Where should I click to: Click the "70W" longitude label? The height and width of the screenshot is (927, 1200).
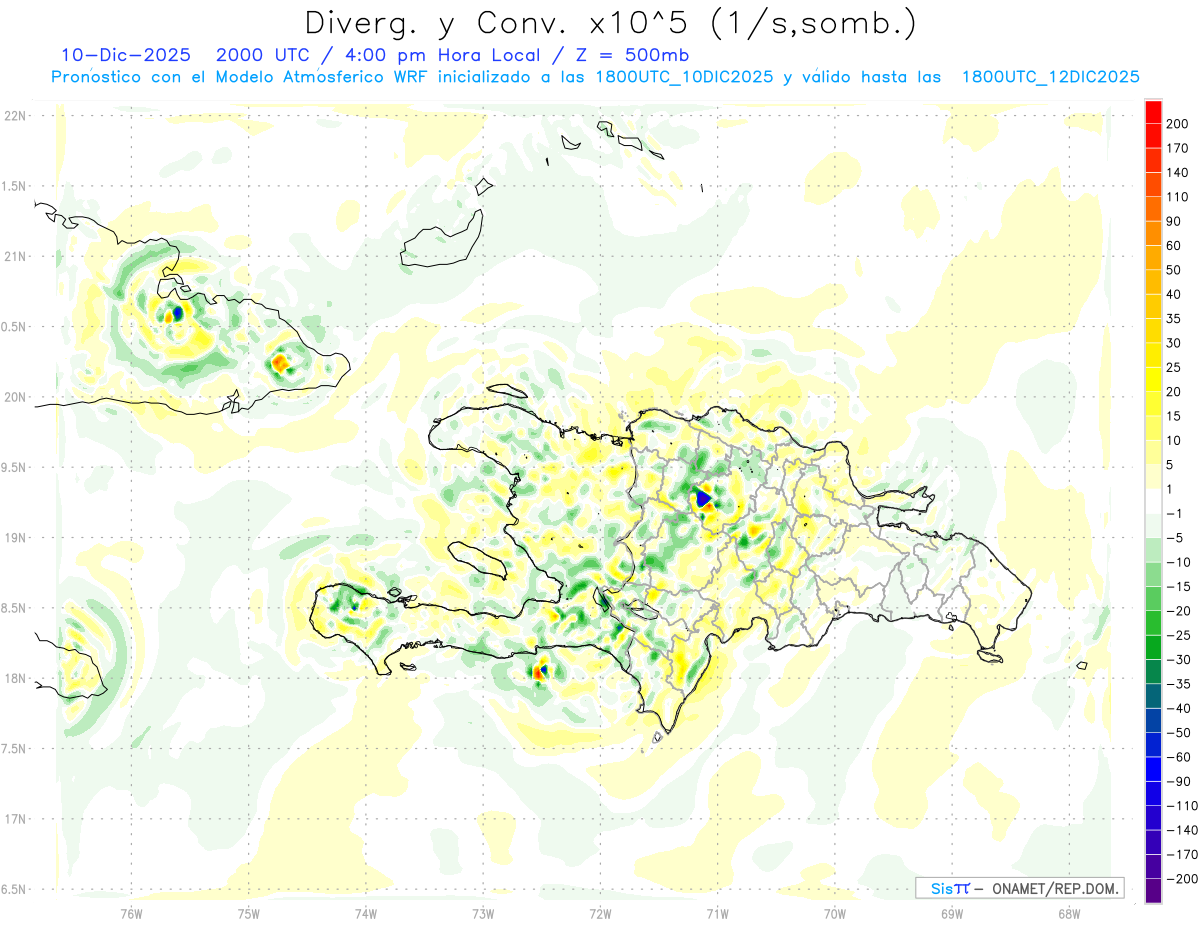[x=834, y=912]
